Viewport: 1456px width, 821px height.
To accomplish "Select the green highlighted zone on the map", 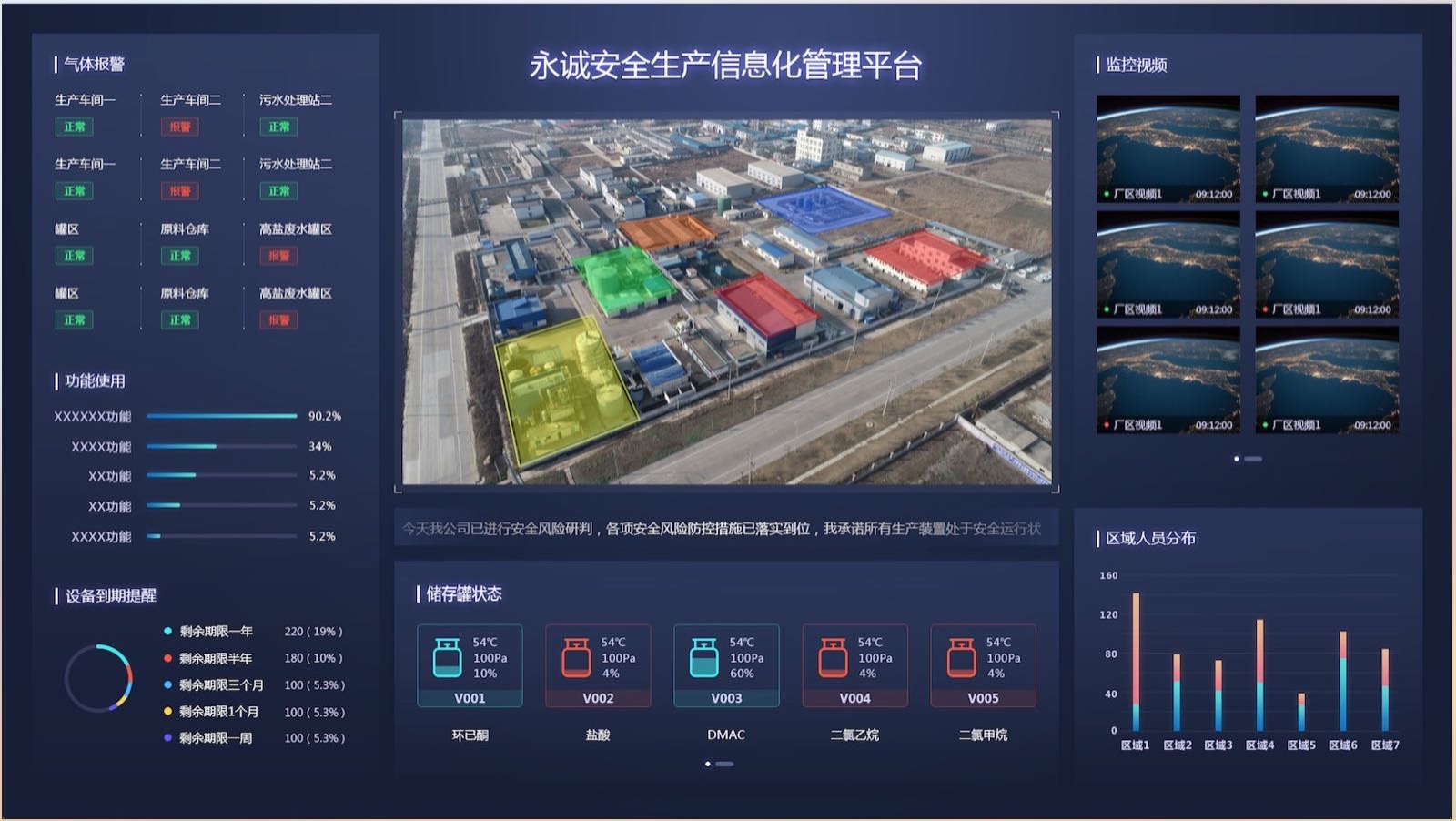I will coord(622,278).
